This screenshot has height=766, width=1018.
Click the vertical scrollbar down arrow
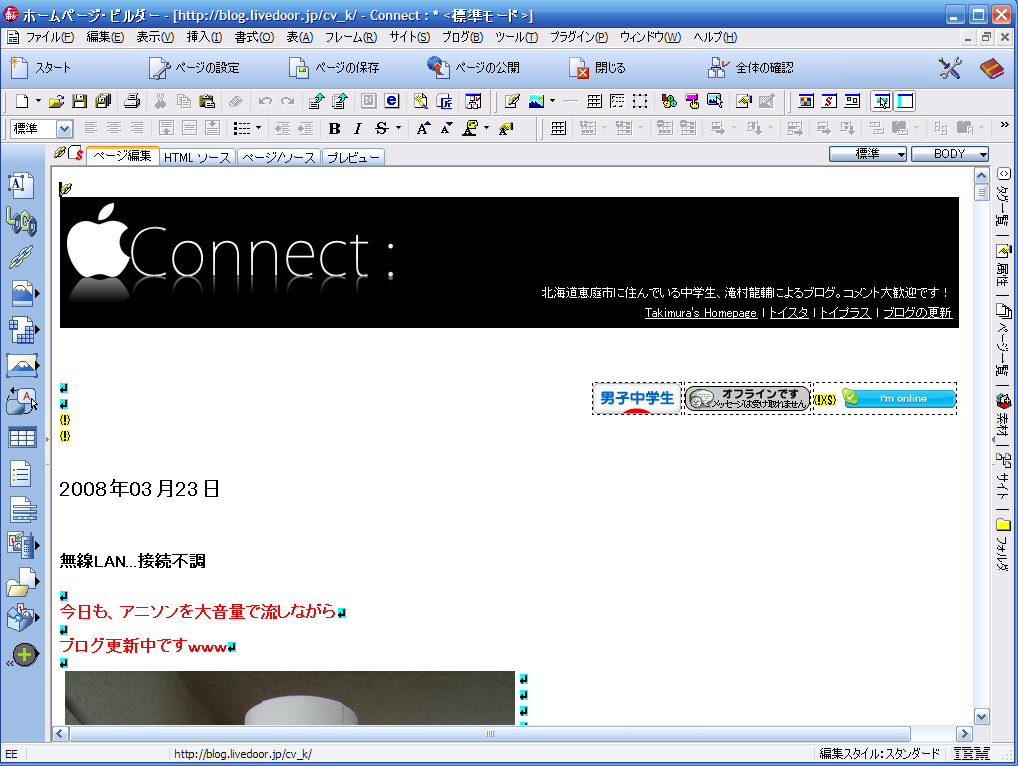[982, 717]
